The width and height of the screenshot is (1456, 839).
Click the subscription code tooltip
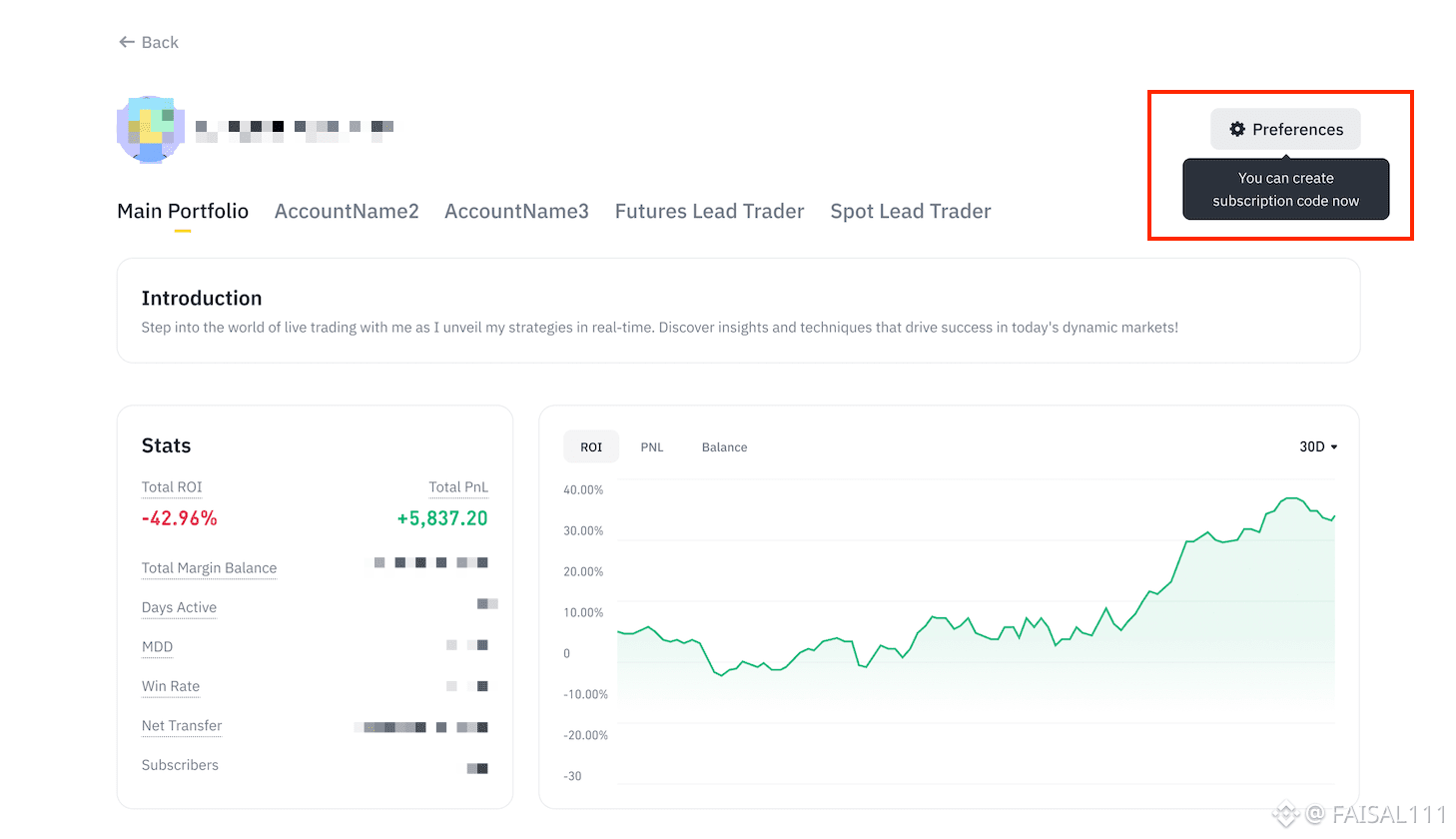(x=1285, y=190)
